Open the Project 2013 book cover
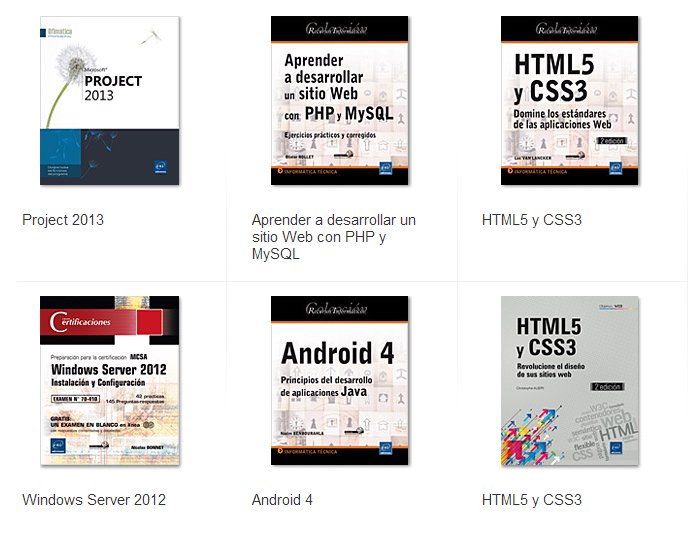Viewport: 688px width, 538px height. pos(110,100)
